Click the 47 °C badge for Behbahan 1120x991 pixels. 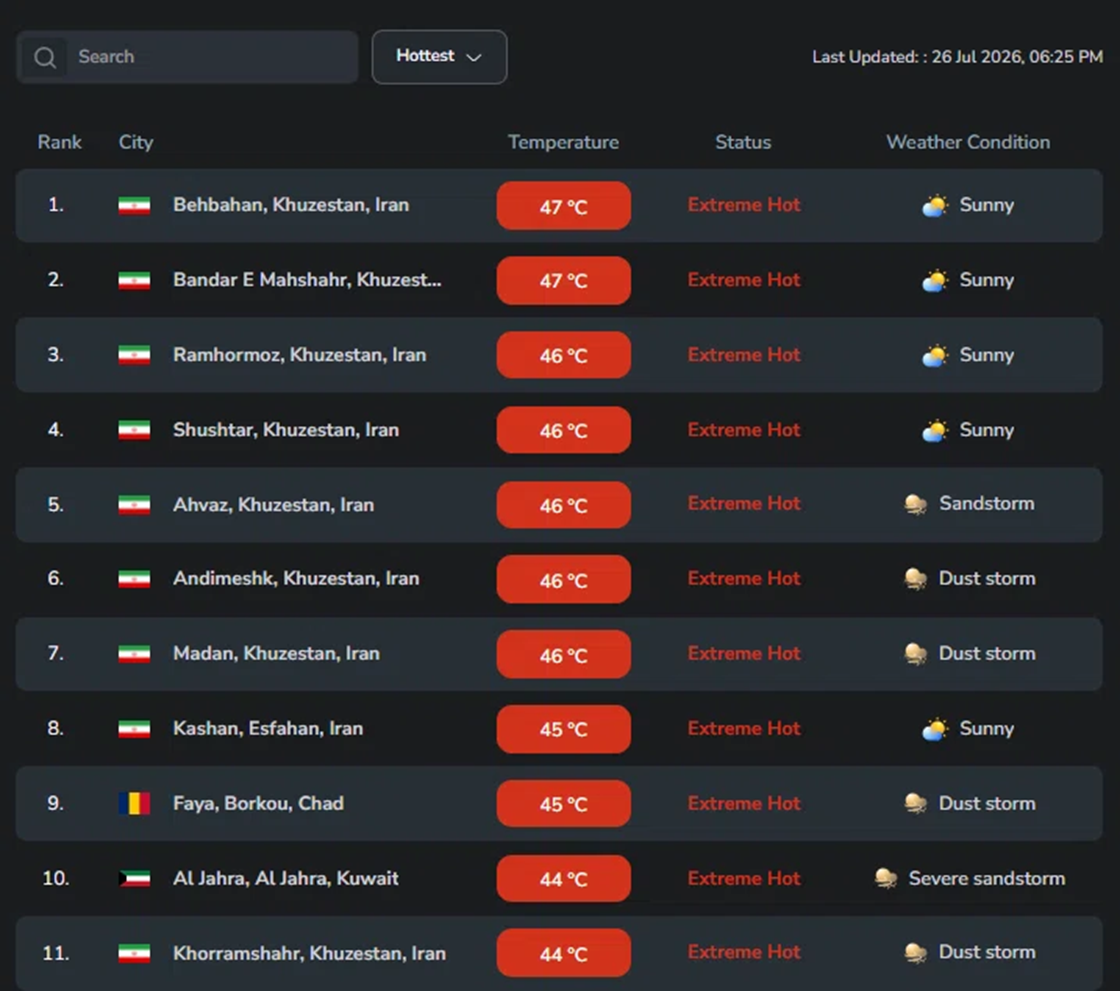pyautogui.click(x=564, y=206)
